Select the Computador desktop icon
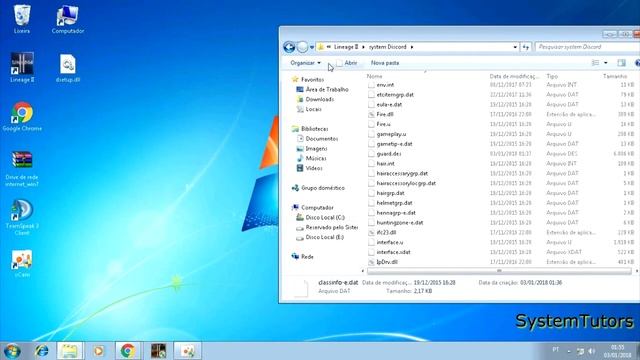640x360 pixels. tap(68, 19)
